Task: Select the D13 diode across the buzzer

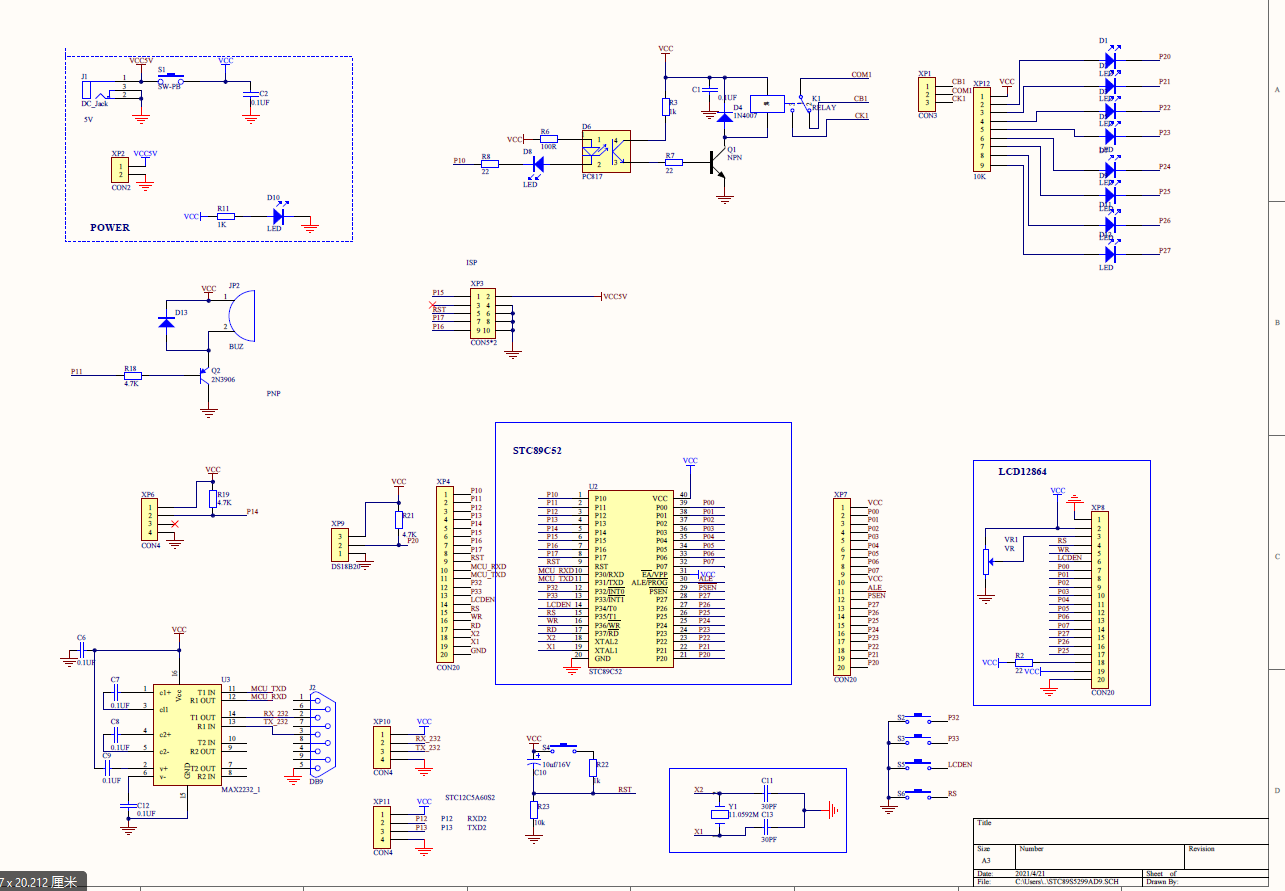Action: pyautogui.click(x=167, y=323)
